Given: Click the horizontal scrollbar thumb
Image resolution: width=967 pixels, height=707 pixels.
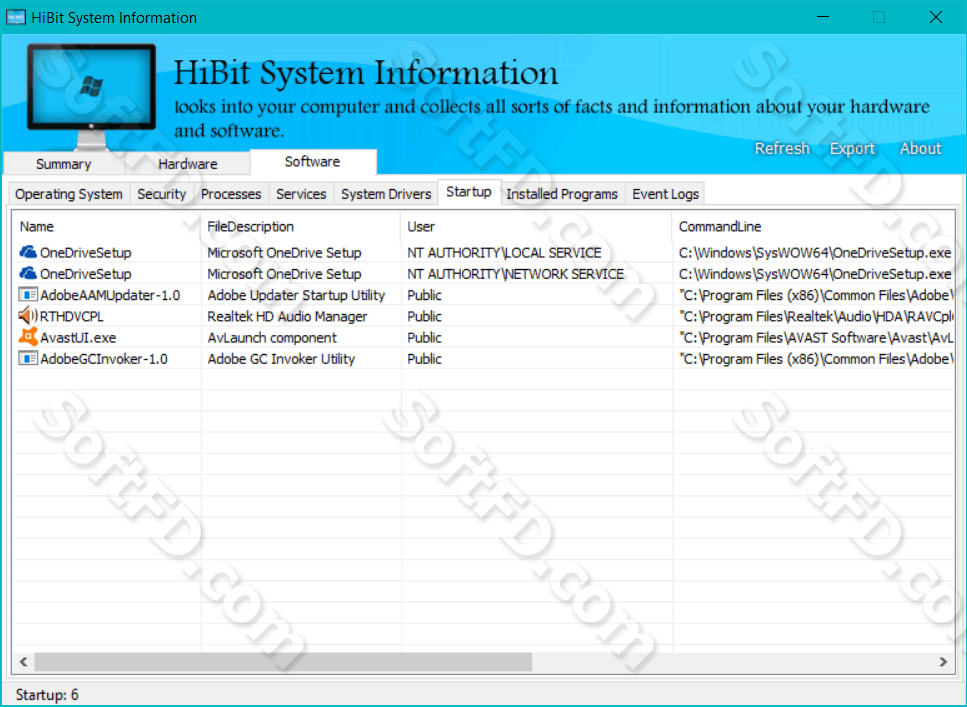Looking at the screenshot, I should [283, 662].
